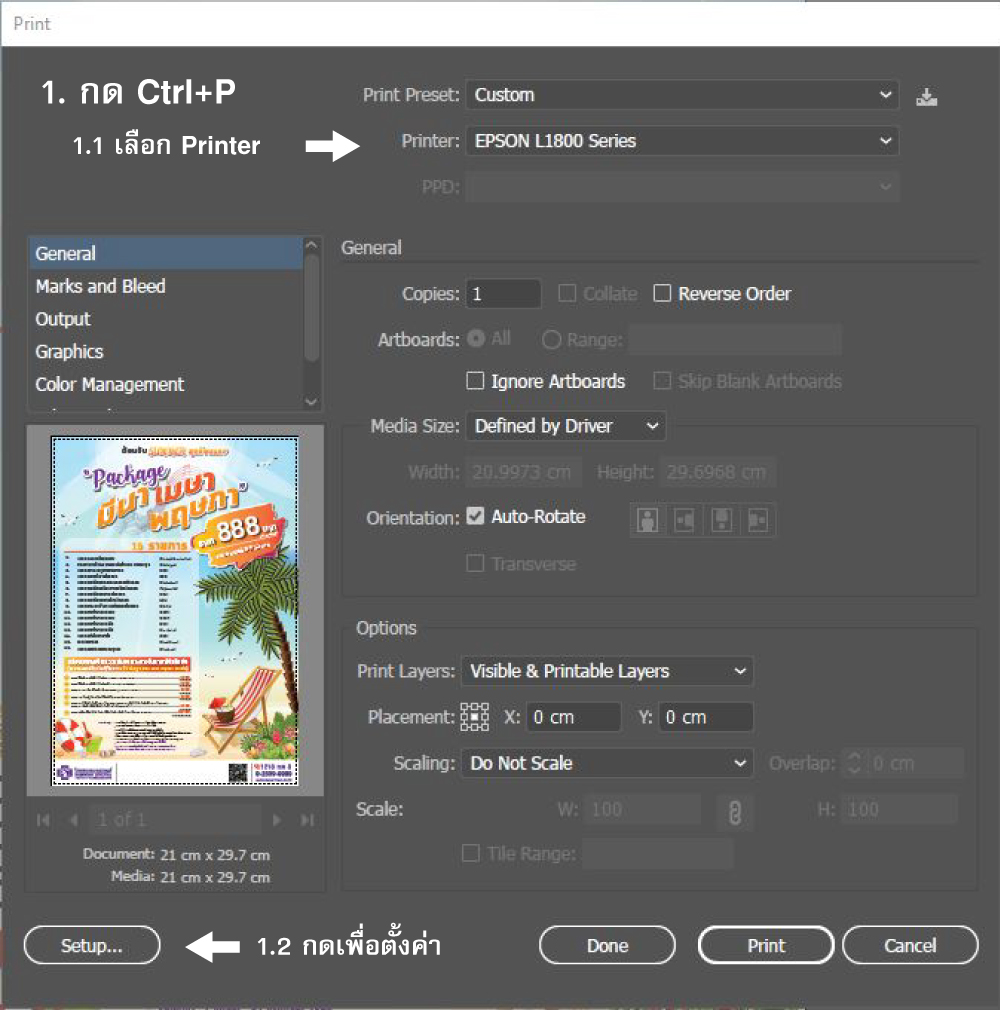Click the placement reference point grid icon
Viewport: 1000px width, 1010px height.
pos(474,717)
